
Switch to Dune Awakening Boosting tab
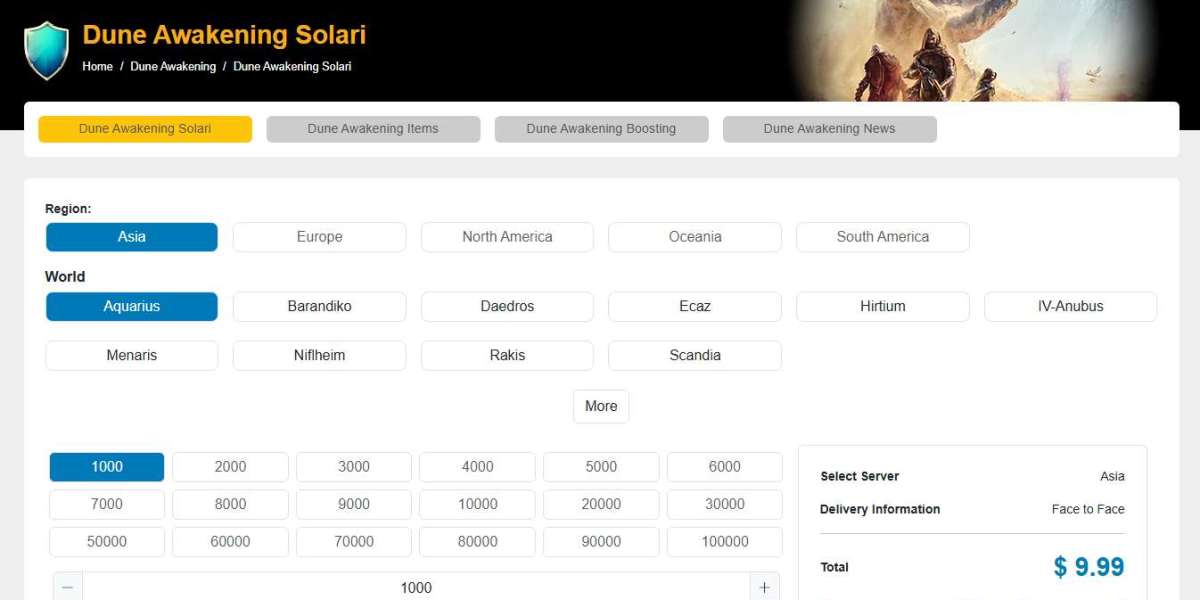(x=601, y=129)
